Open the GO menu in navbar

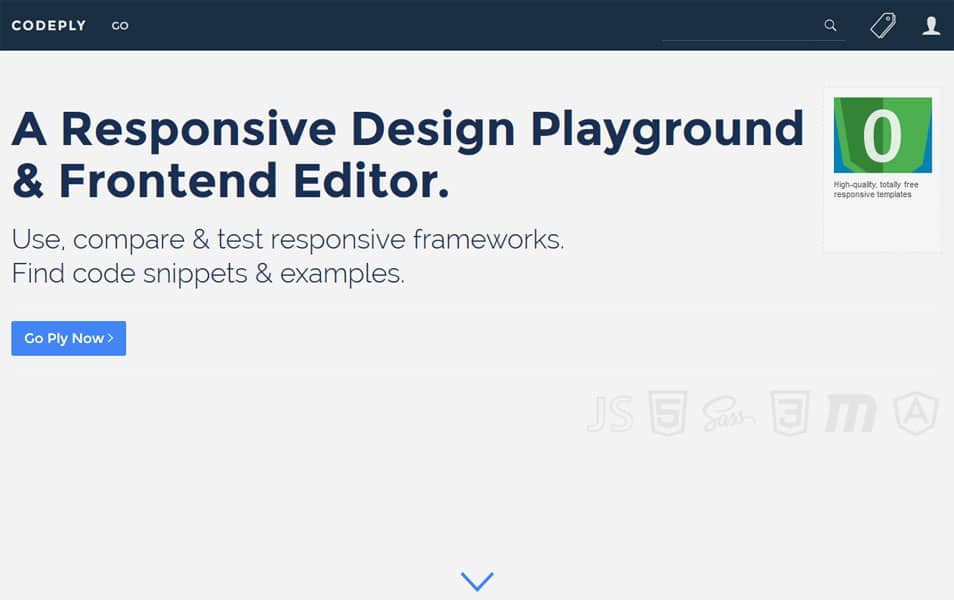(120, 26)
